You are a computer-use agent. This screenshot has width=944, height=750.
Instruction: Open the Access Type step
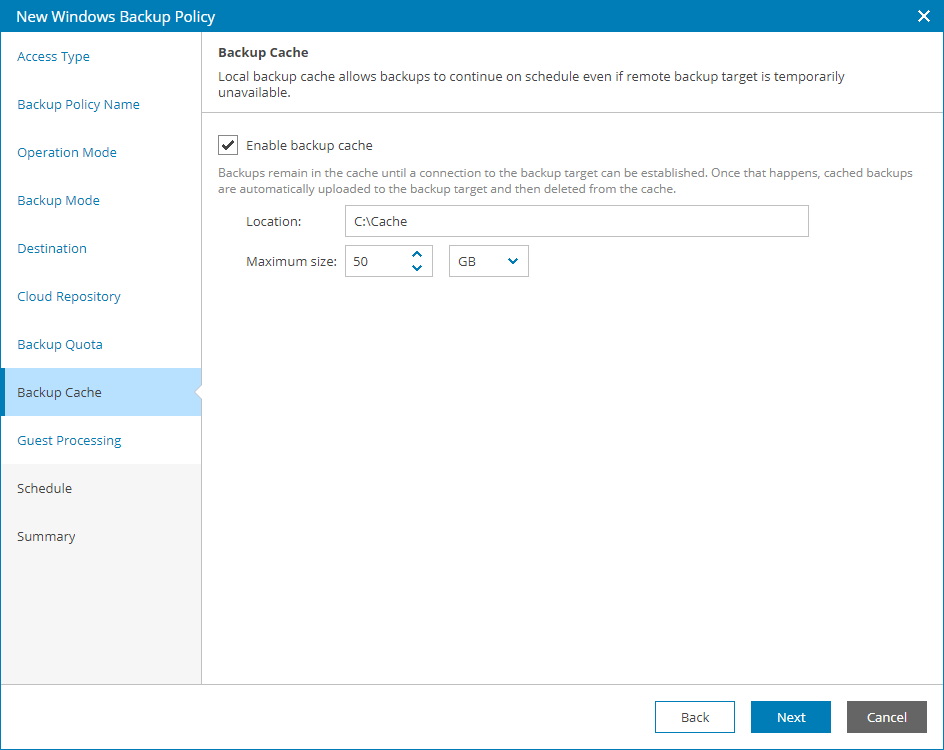click(x=53, y=57)
